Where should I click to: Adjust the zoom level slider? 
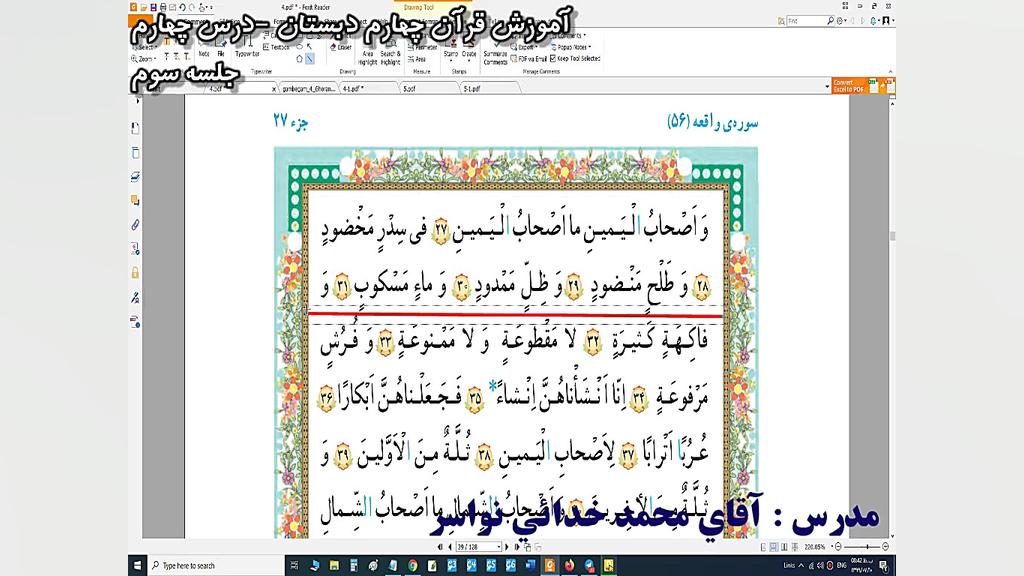(867, 545)
